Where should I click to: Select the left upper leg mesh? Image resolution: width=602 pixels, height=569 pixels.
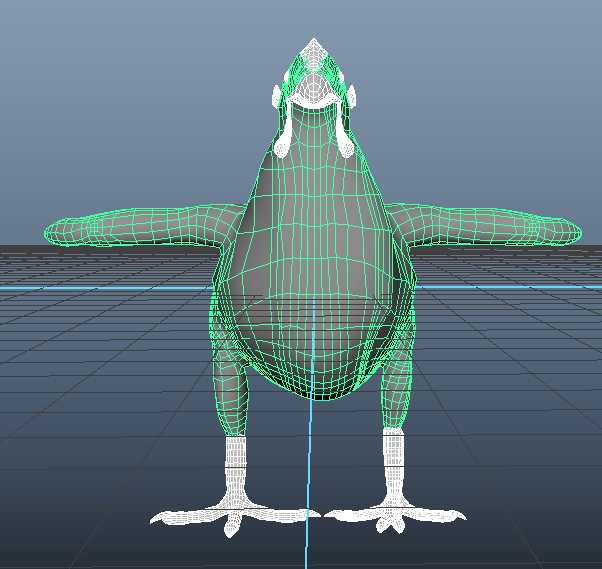230,390
